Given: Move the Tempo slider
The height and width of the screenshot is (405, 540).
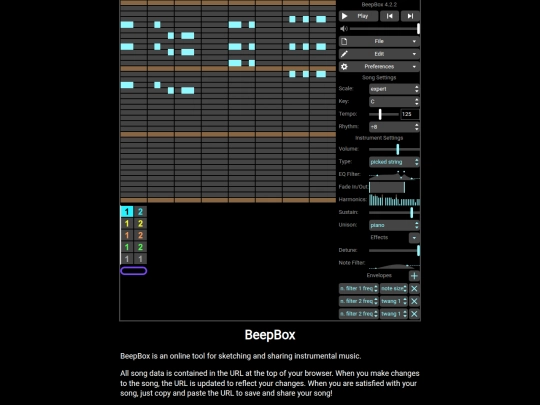Looking at the screenshot, I should point(384,114).
